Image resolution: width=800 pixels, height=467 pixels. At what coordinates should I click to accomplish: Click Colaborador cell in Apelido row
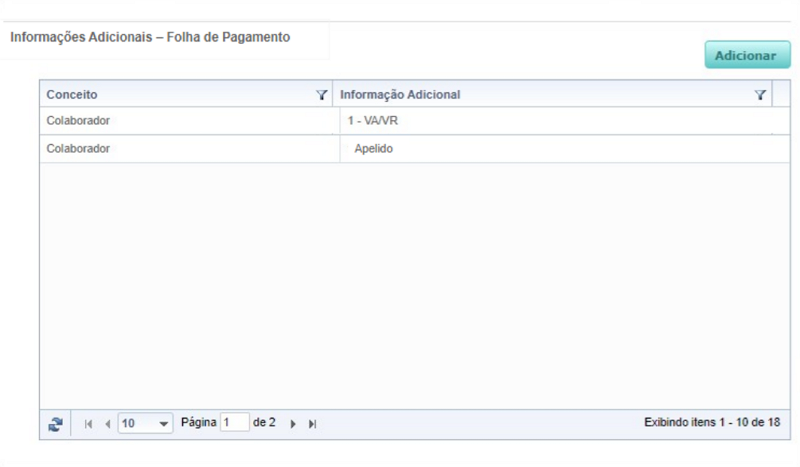[x=78, y=149]
